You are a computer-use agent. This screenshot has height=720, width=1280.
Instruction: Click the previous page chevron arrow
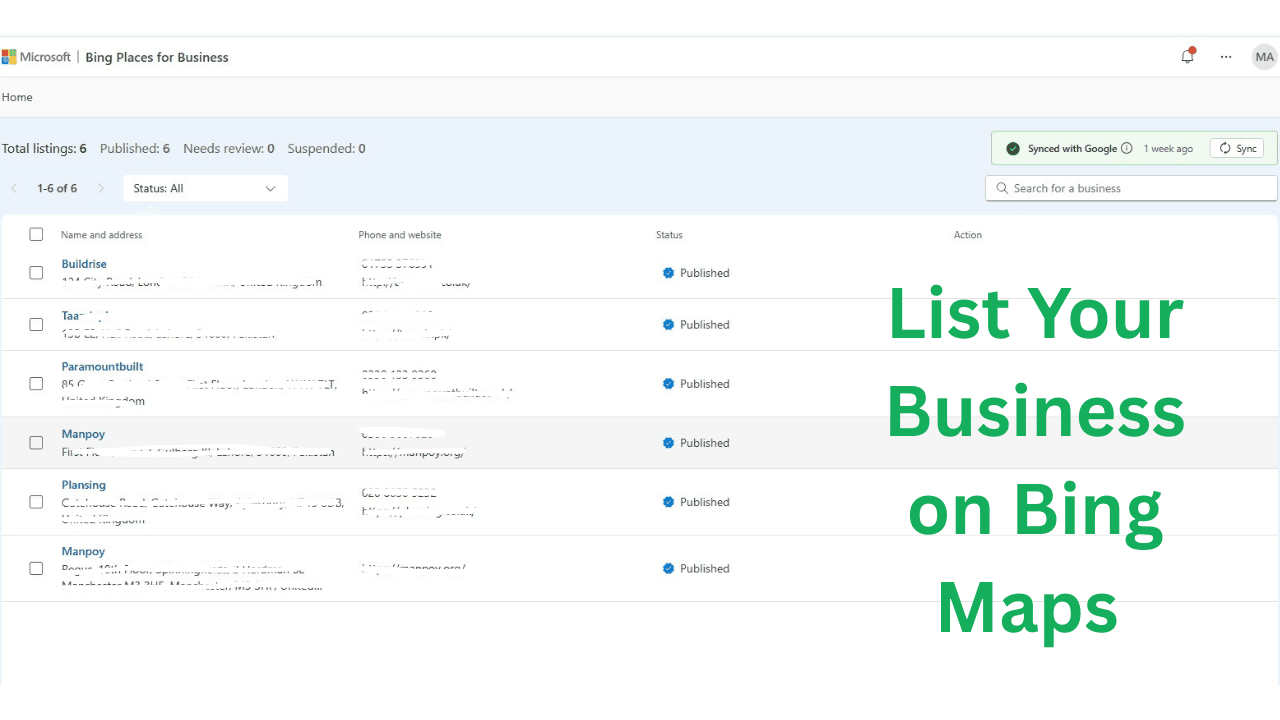point(14,188)
